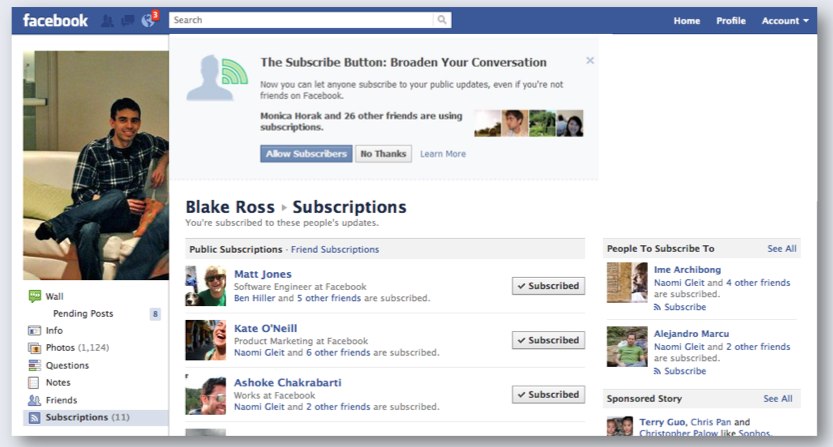
Task: Dismiss the Subscribe Button announcement
Action: click(590, 61)
